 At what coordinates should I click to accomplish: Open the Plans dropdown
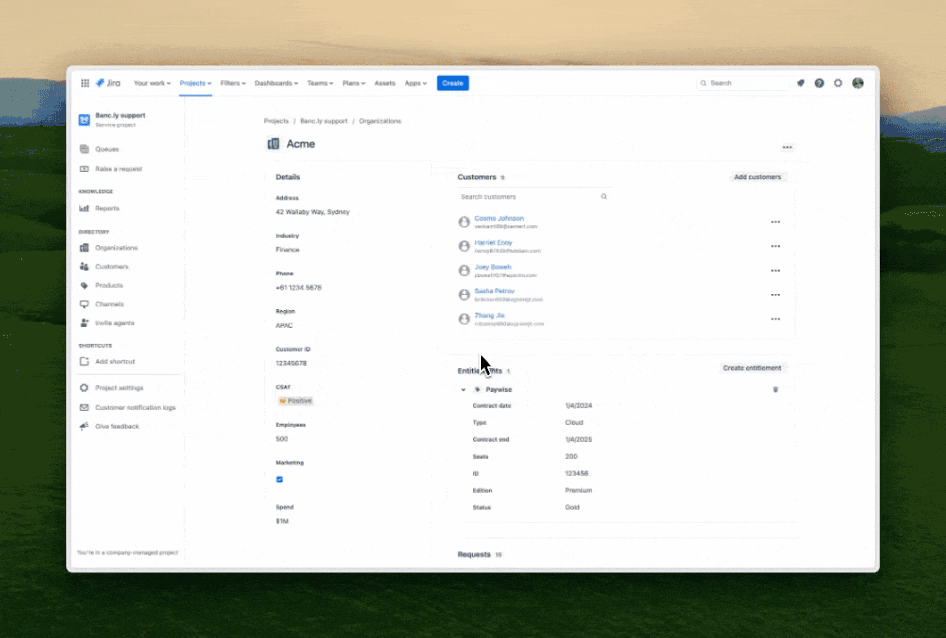coord(354,83)
